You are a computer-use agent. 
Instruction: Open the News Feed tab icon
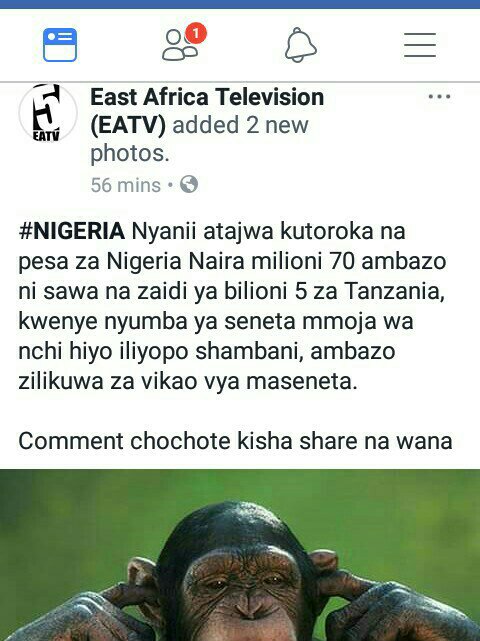point(60,45)
